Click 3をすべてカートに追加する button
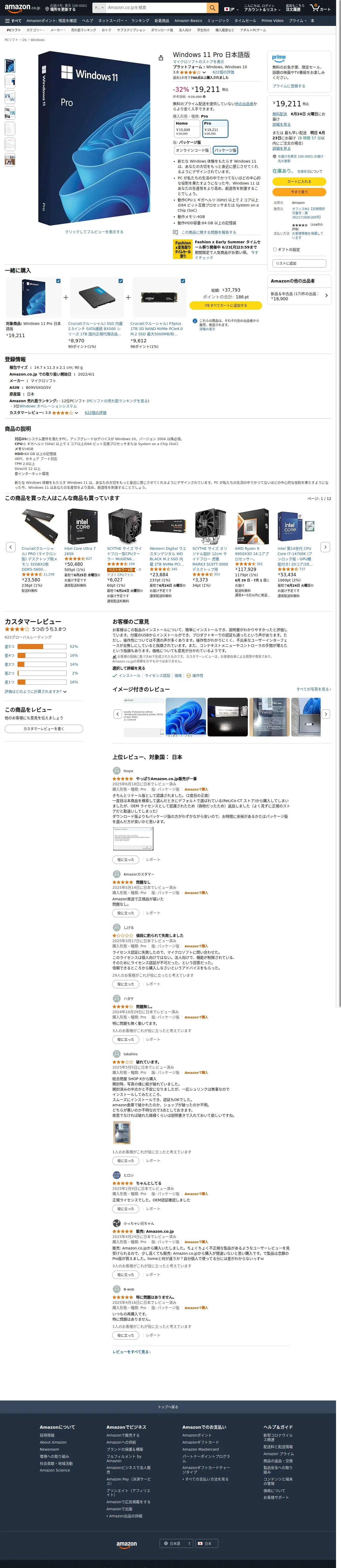The image size is (341, 1568). pyautogui.click(x=225, y=305)
